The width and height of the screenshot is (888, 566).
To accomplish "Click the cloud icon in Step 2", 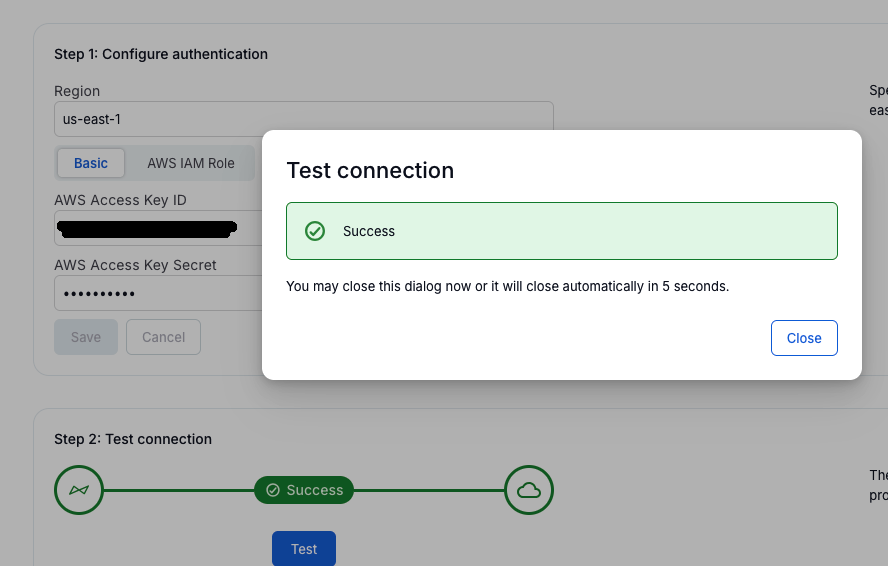I will click(x=529, y=490).
